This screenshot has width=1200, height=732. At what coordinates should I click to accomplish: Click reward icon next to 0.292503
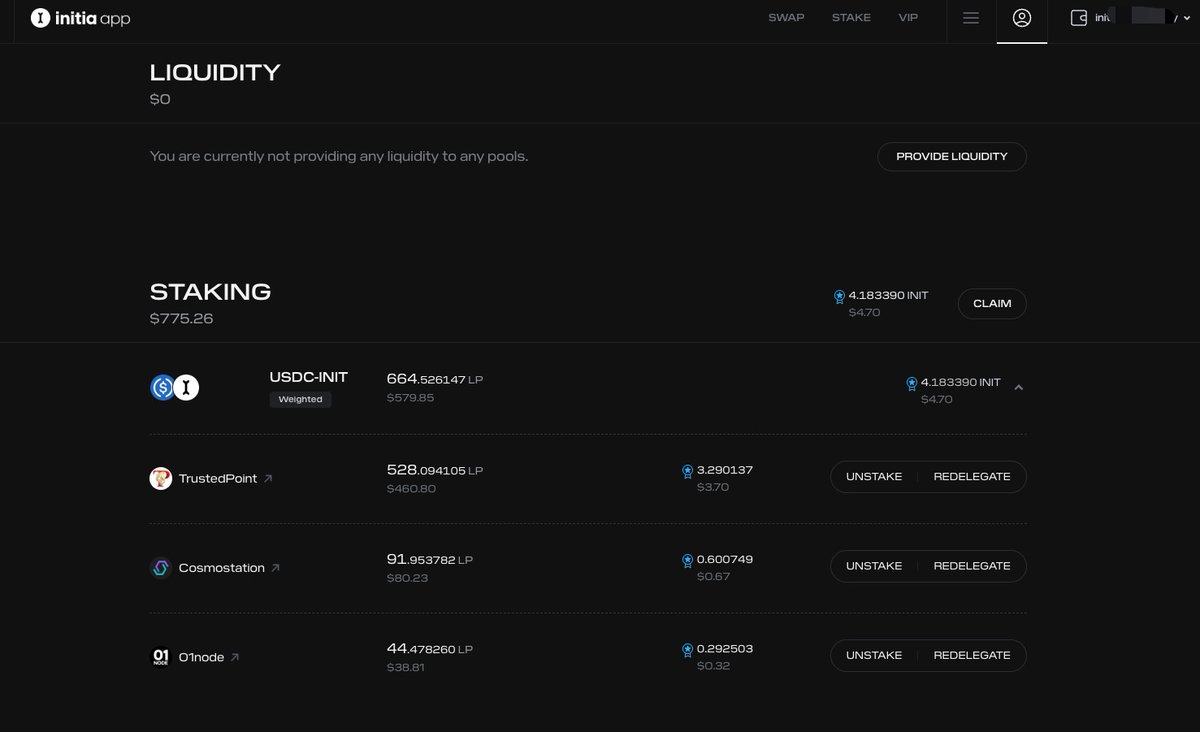coord(688,650)
